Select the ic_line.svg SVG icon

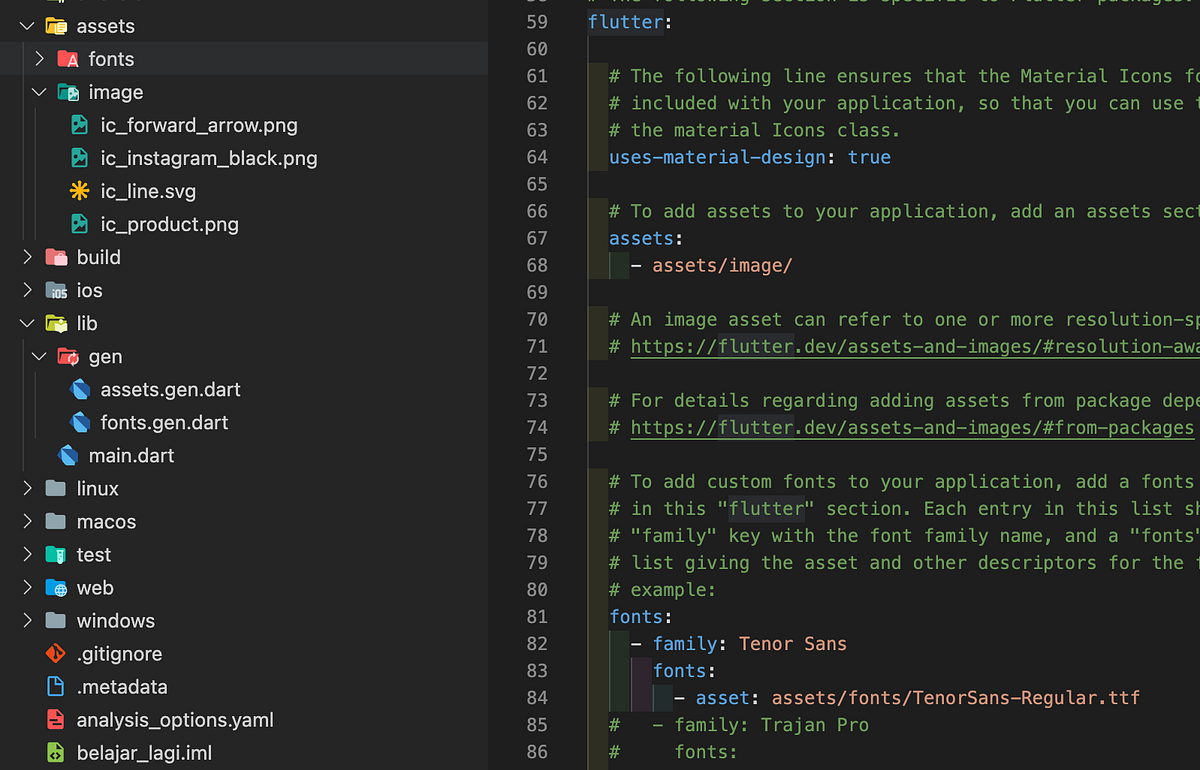pos(79,190)
